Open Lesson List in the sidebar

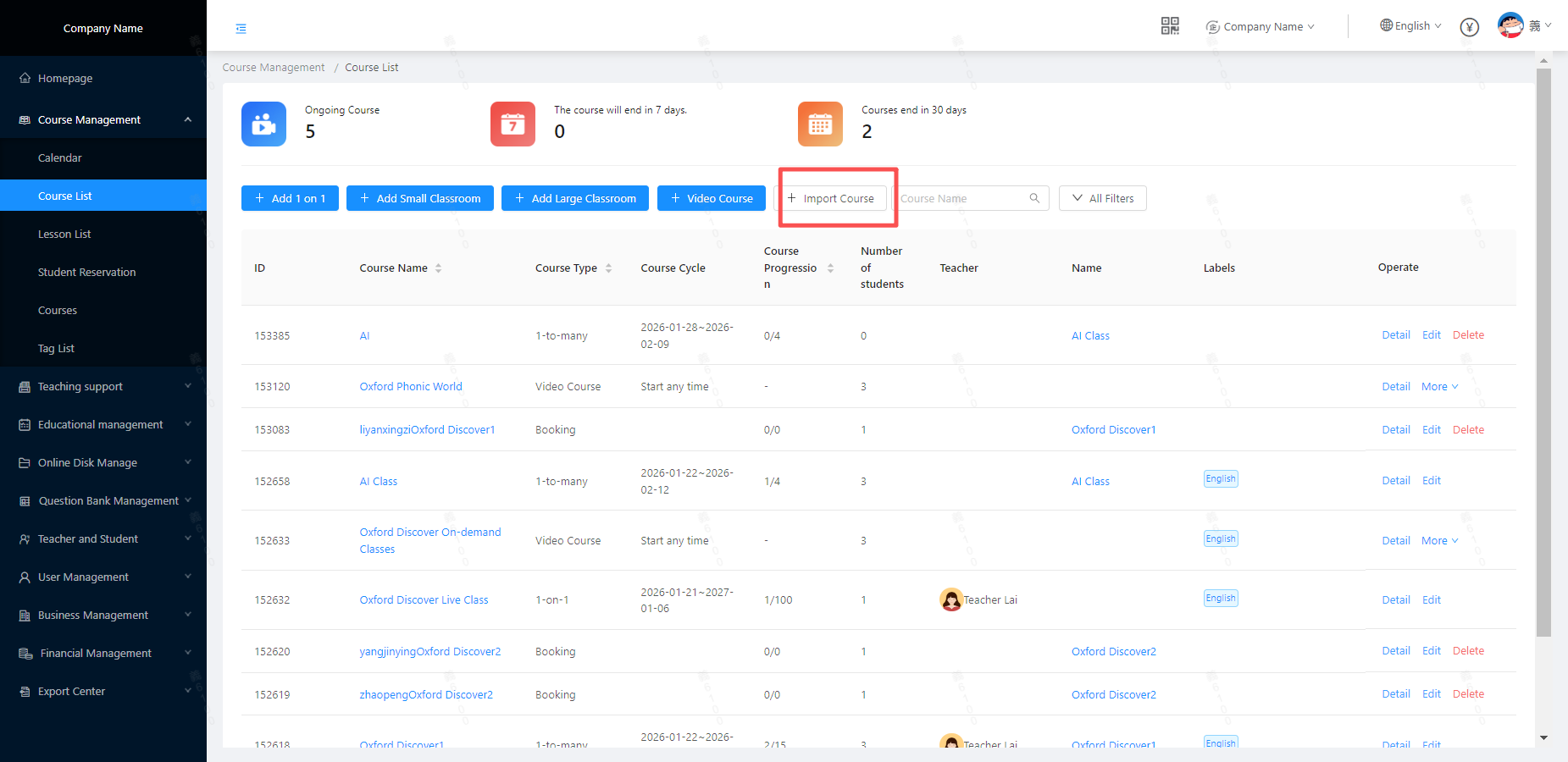coord(64,235)
